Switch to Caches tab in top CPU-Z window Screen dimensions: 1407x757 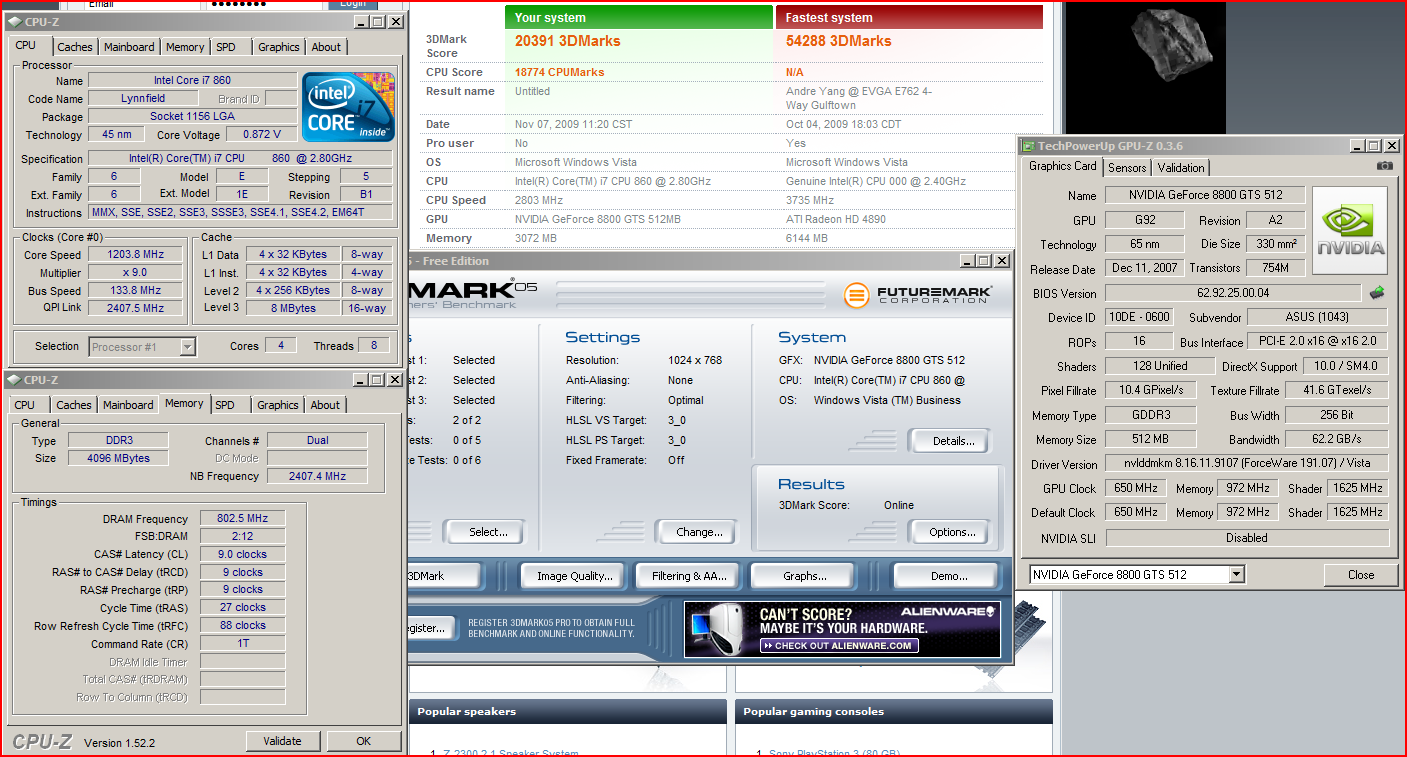pos(75,47)
